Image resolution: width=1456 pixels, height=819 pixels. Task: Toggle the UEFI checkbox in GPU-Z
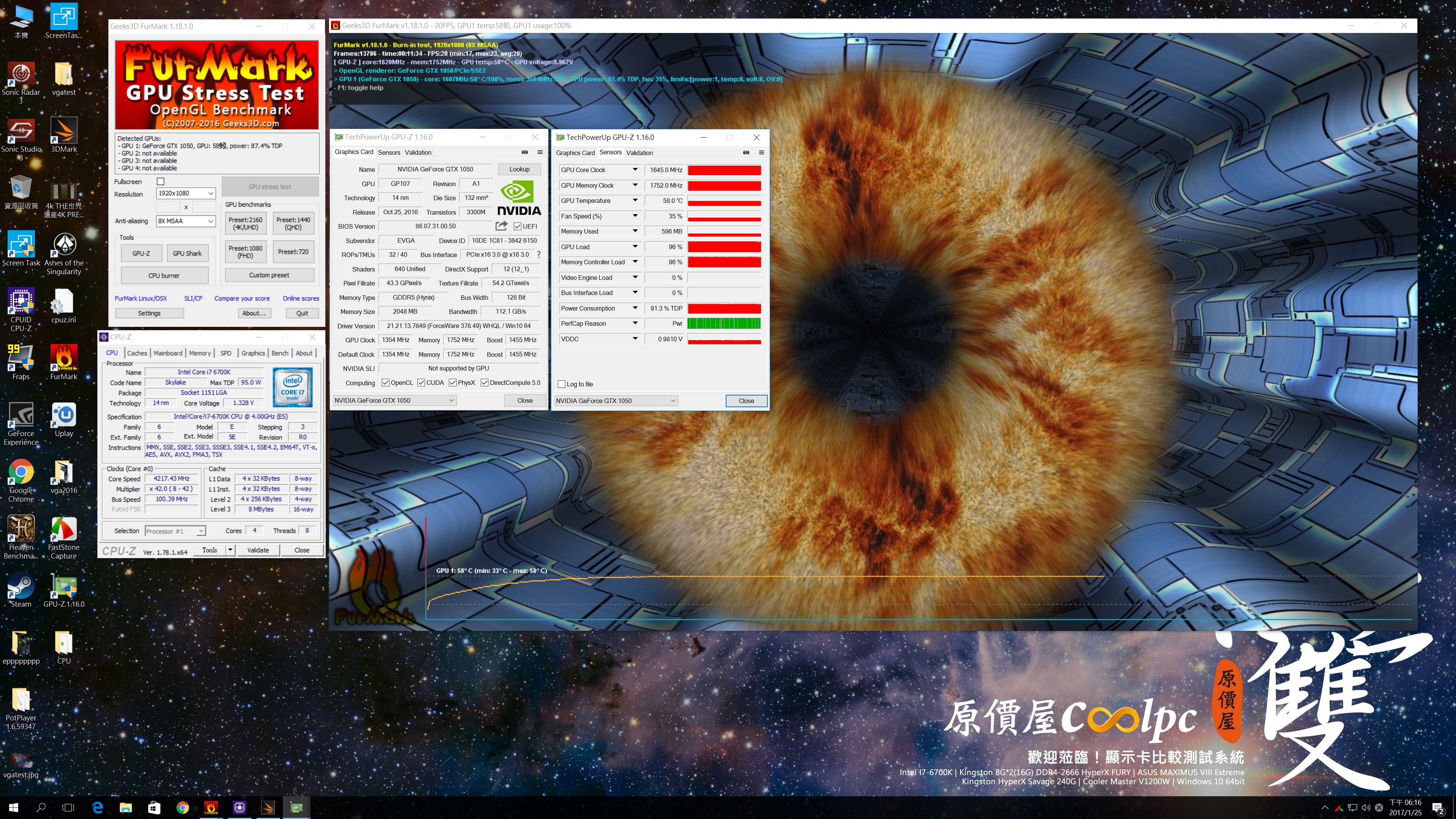[x=517, y=227]
